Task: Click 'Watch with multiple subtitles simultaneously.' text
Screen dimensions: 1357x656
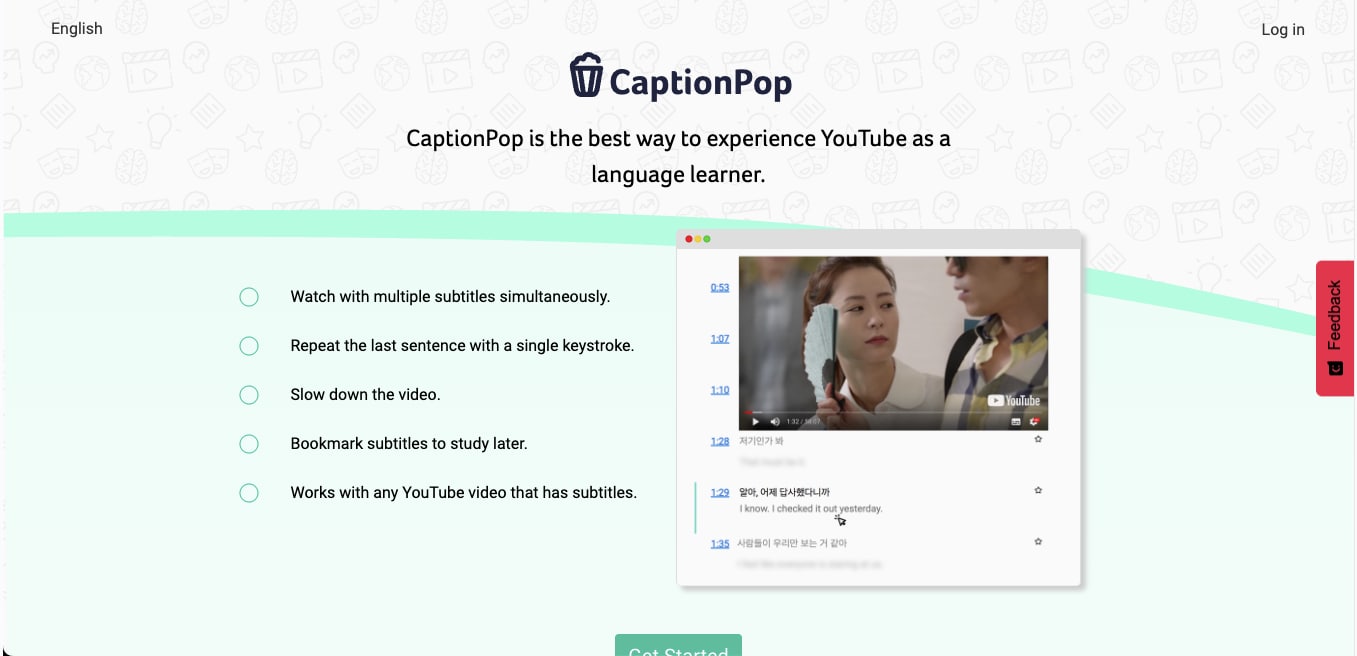Action: click(x=450, y=297)
